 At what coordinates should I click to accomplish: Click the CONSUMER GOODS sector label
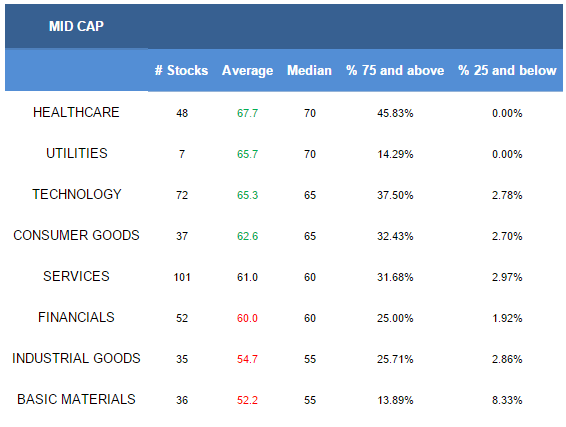coord(76,235)
